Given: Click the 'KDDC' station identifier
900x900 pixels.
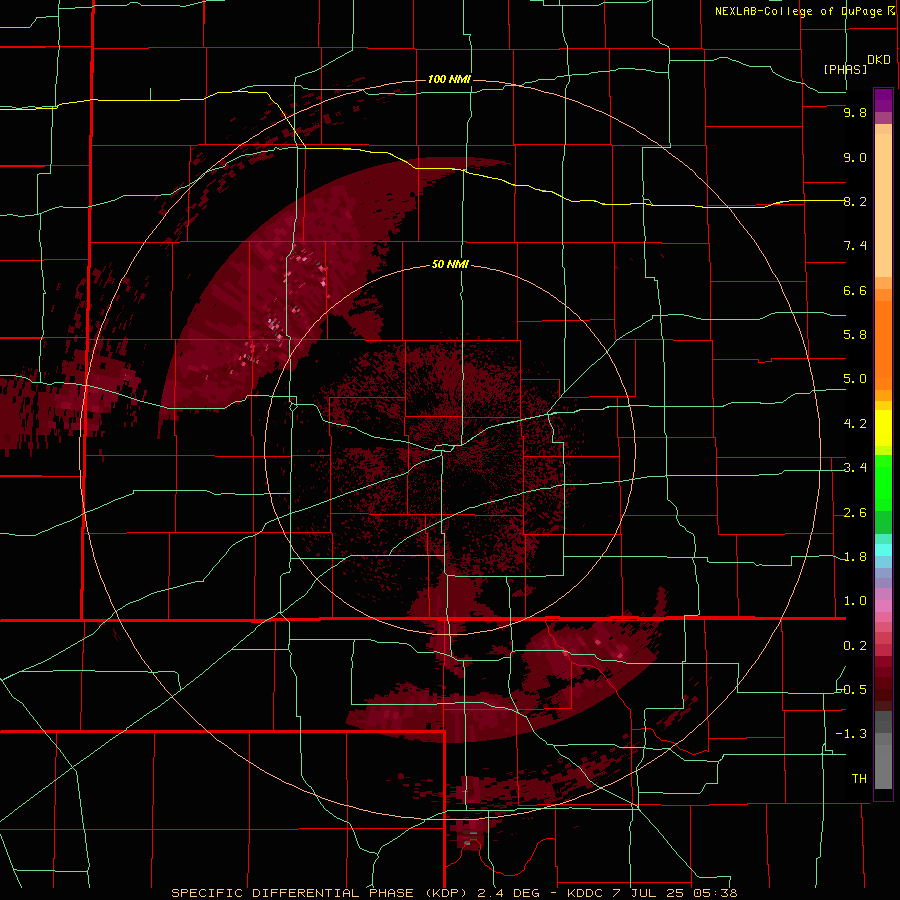Looking at the screenshot, I should click(x=584, y=893).
